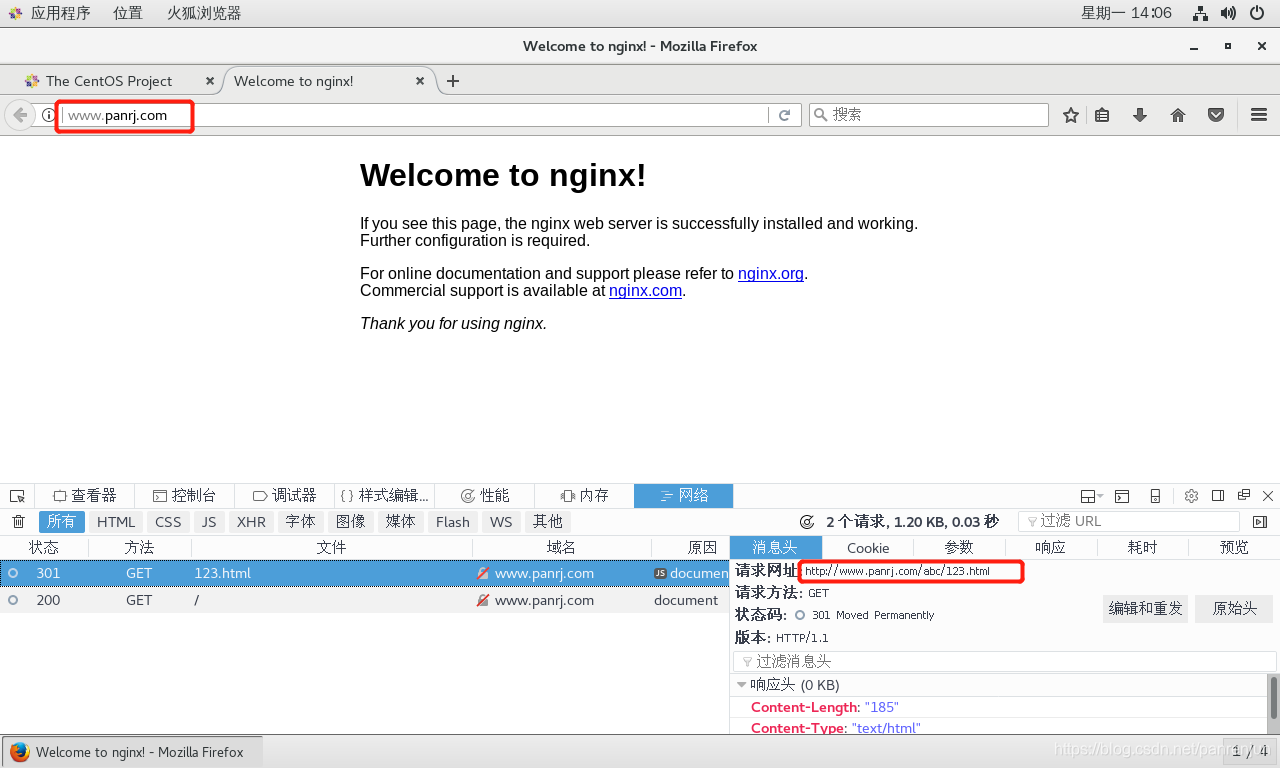Open site identity info icon
Viewport: 1280px width, 768px height.
click(48, 115)
